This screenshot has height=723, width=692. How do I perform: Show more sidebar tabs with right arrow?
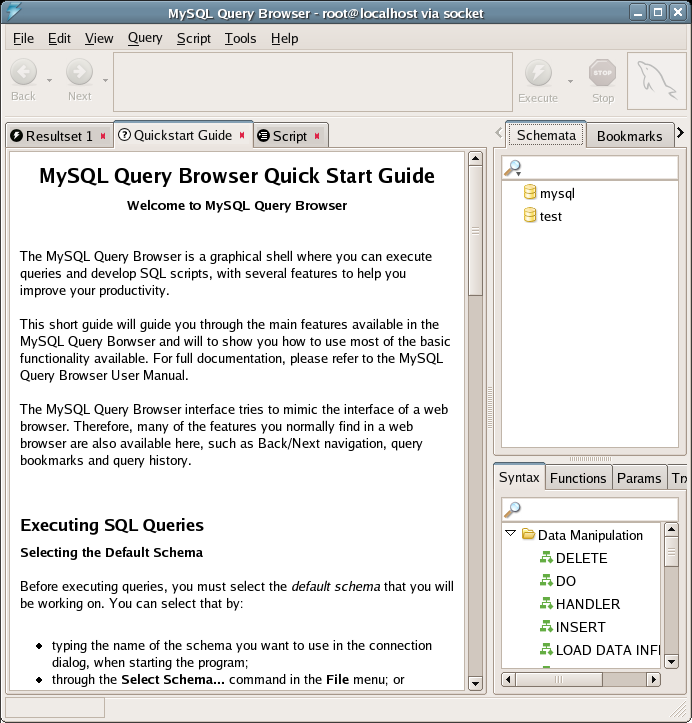pos(680,133)
